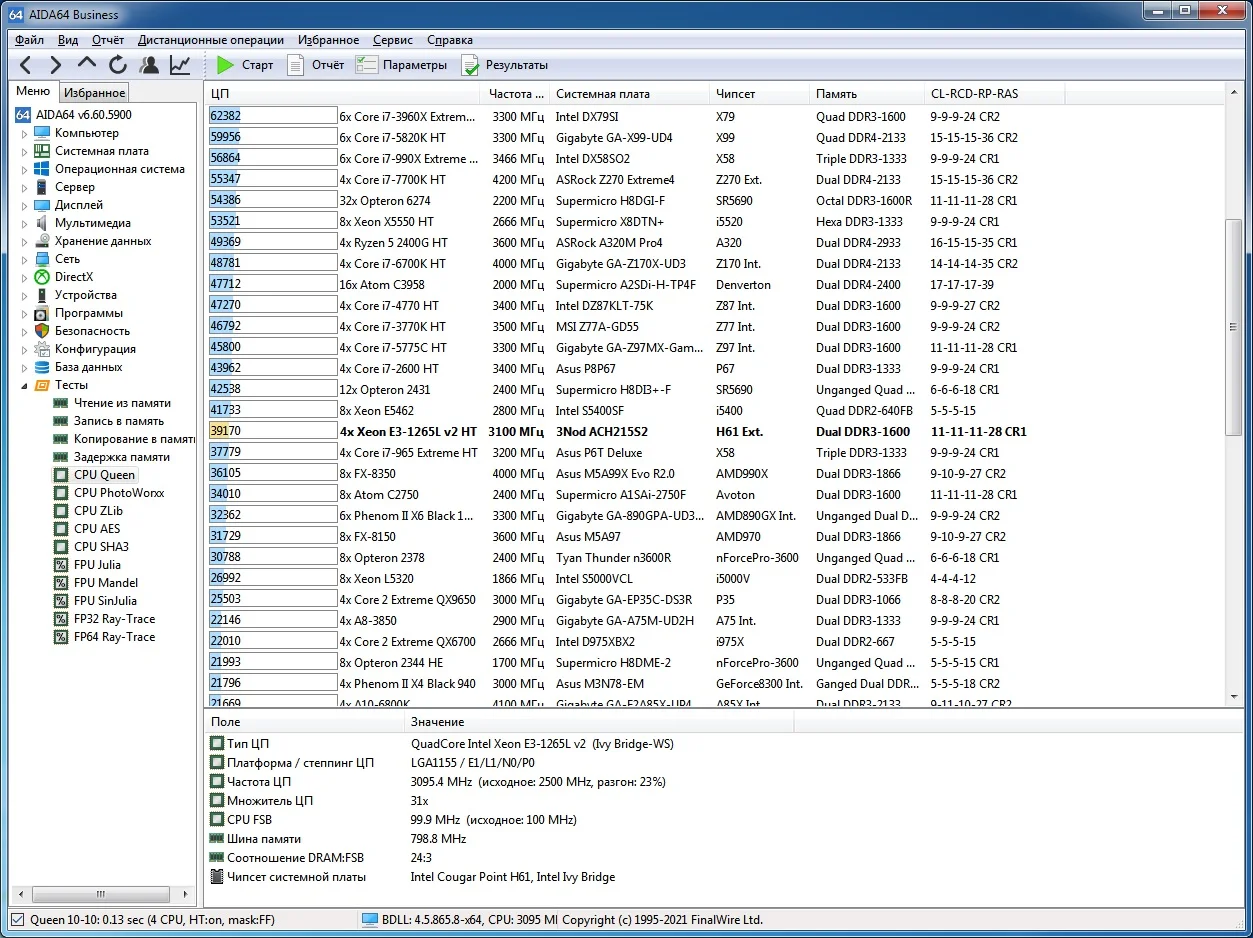Select the CPU ZLib test
The height and width of the screenshot is (938, 1253).
point(98,511)
